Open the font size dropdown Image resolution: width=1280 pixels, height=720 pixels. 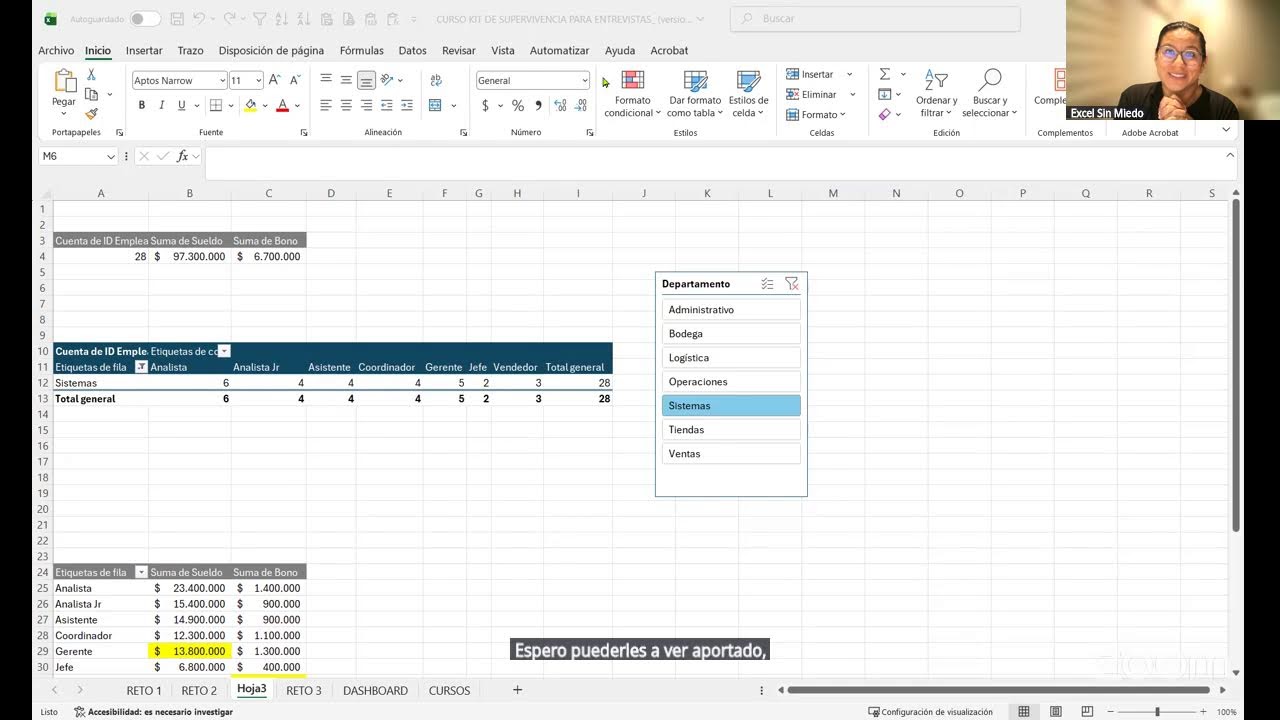(258, 80)
